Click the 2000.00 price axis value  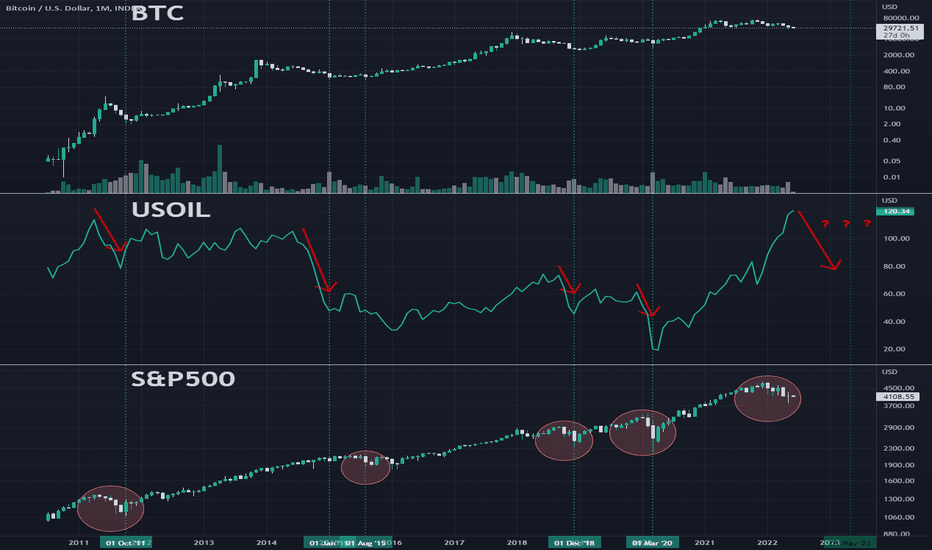(899, 55)
